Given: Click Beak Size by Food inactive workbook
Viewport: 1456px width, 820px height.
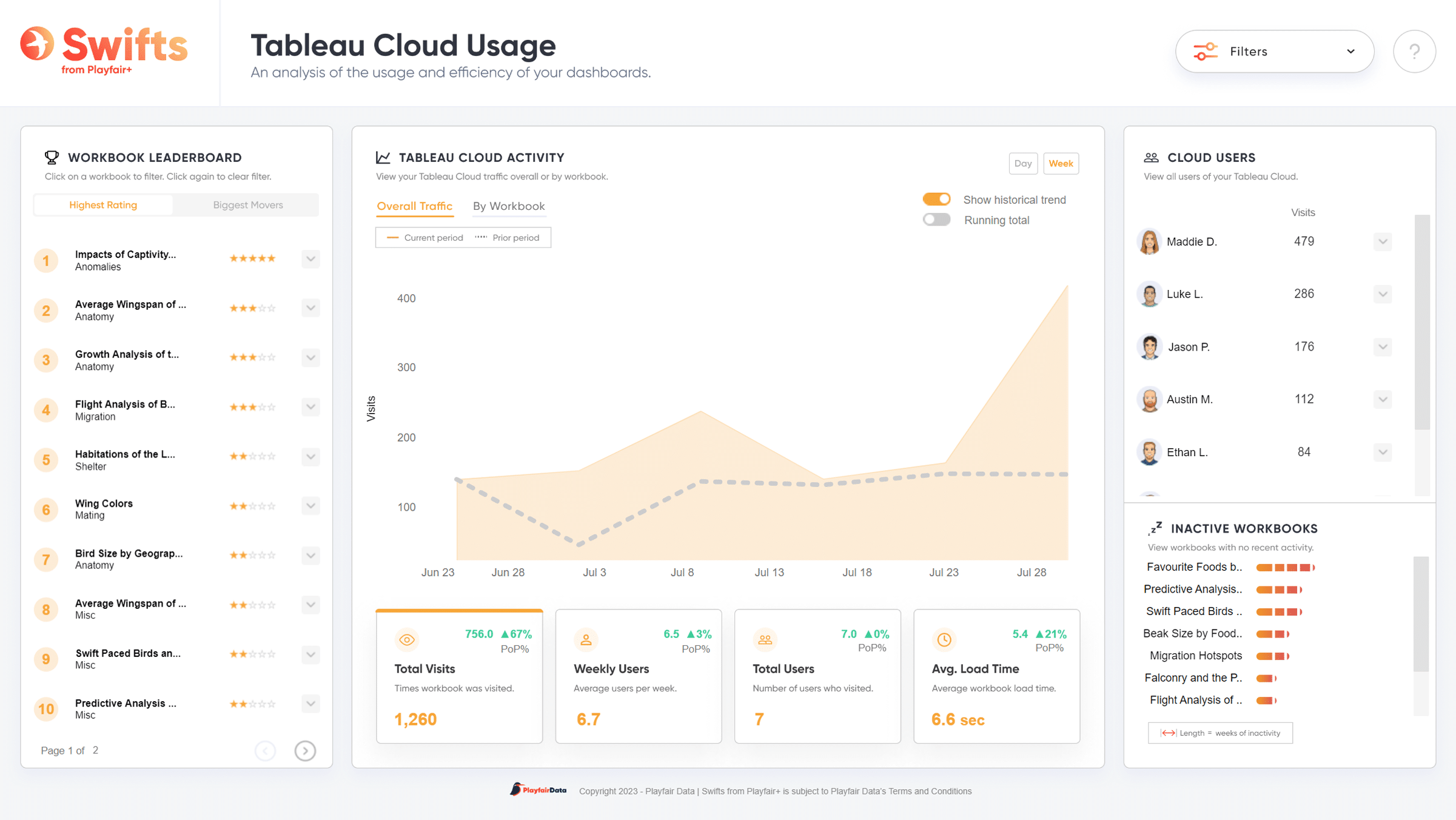Looking at the screenshot, I should [x=1193, y=634].
